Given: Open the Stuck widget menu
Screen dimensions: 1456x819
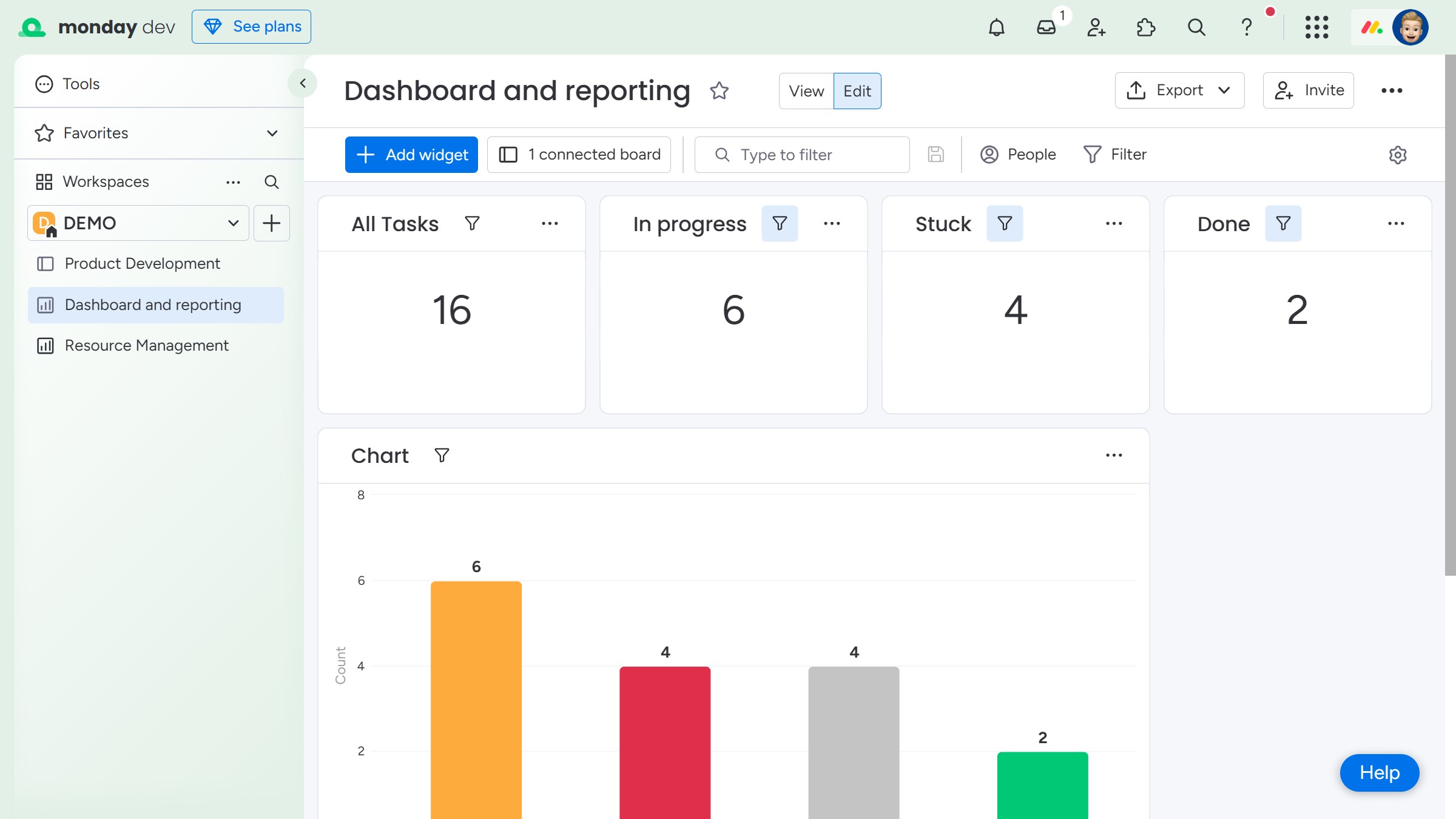Looking at the screenshot, I should 1114,224.
